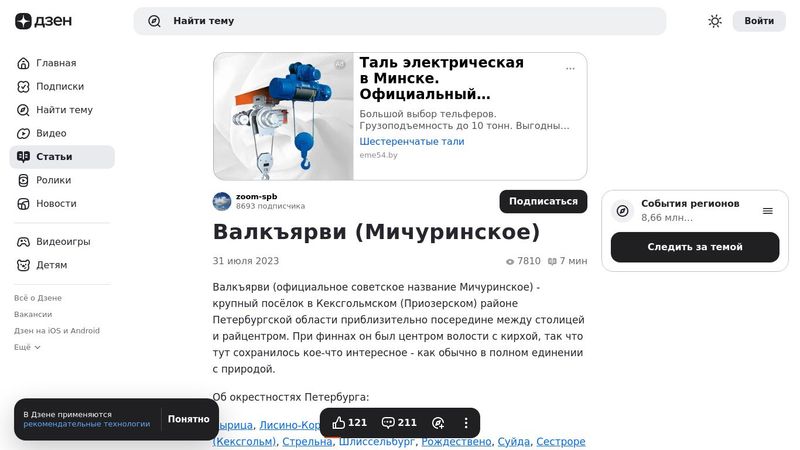Click the Найти тему search field
This screenshot has width=800, height=450.
click(x=399, y=21)
